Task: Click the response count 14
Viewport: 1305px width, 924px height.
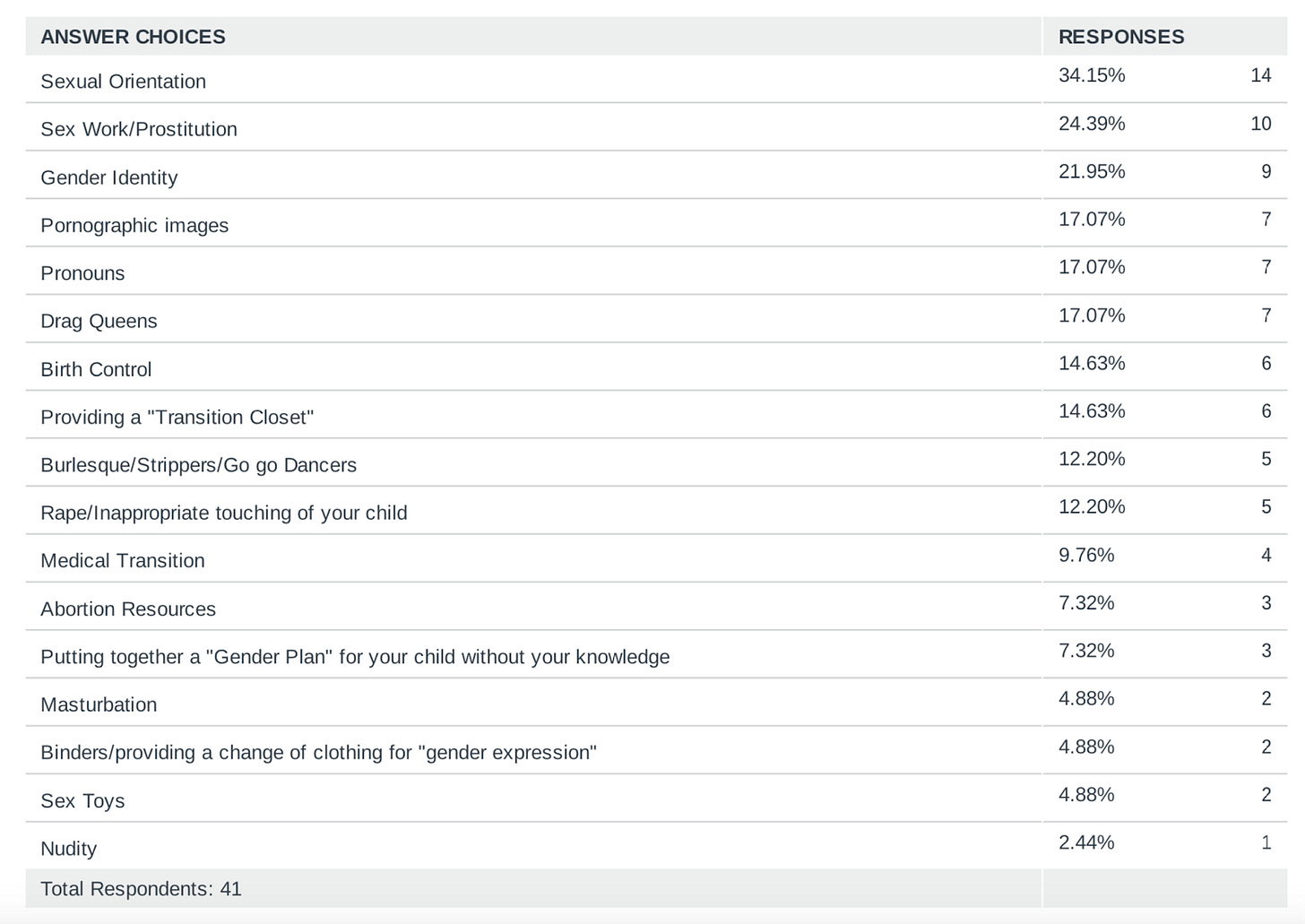Action: 1261,75
